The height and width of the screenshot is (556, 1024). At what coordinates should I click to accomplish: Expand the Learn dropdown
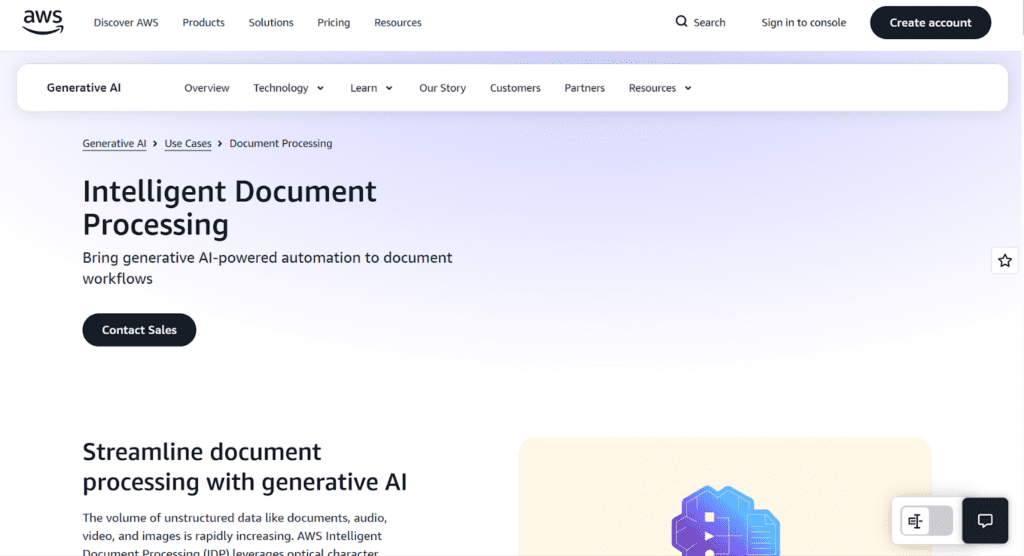(x=371, y=88)
